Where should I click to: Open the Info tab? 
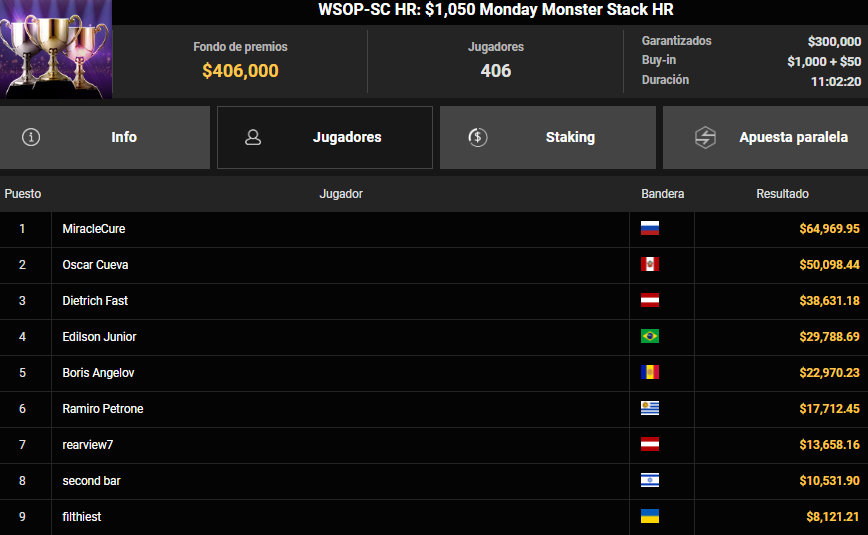(x=105, y=137)
